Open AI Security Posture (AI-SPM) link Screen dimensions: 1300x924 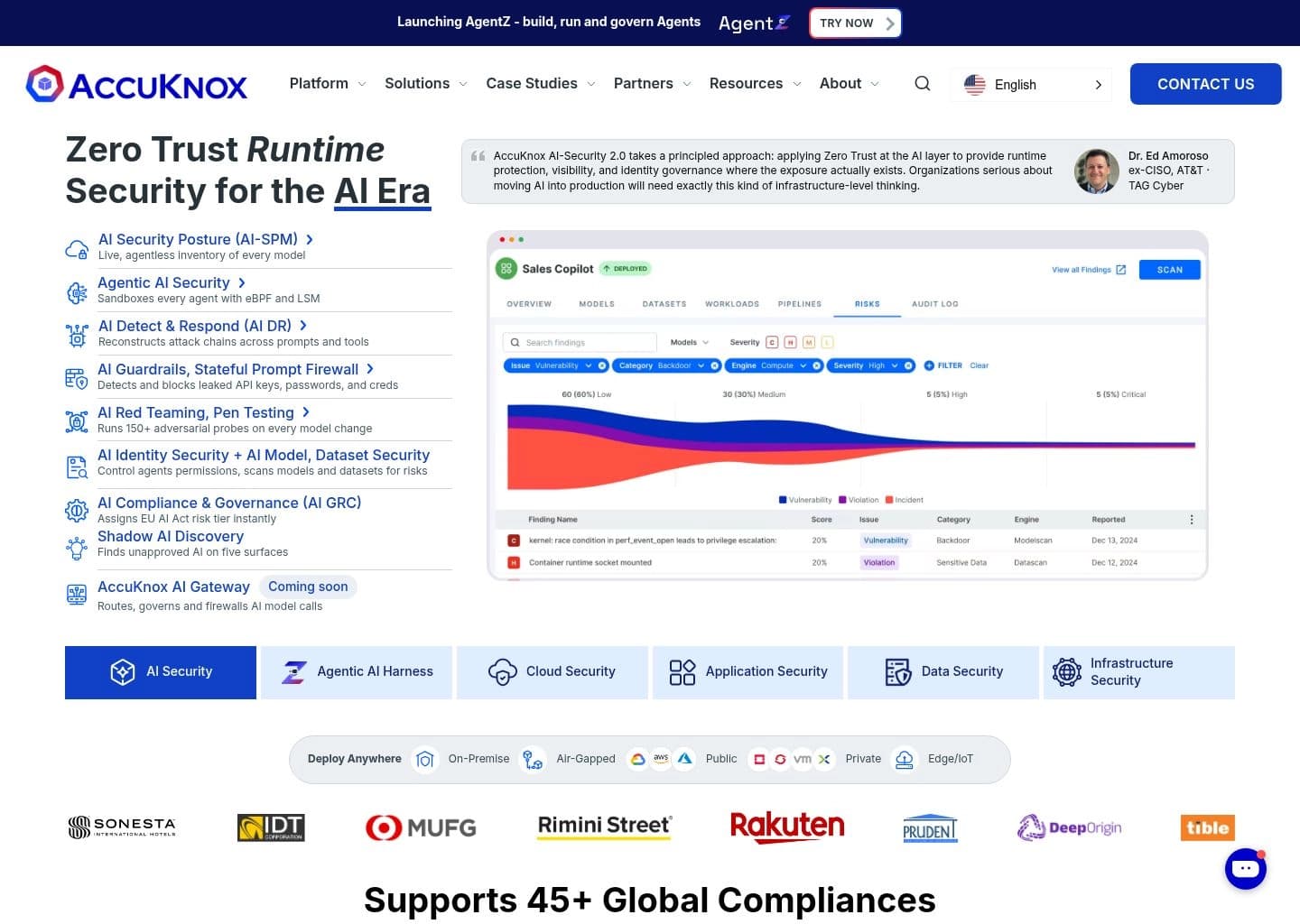206,239
